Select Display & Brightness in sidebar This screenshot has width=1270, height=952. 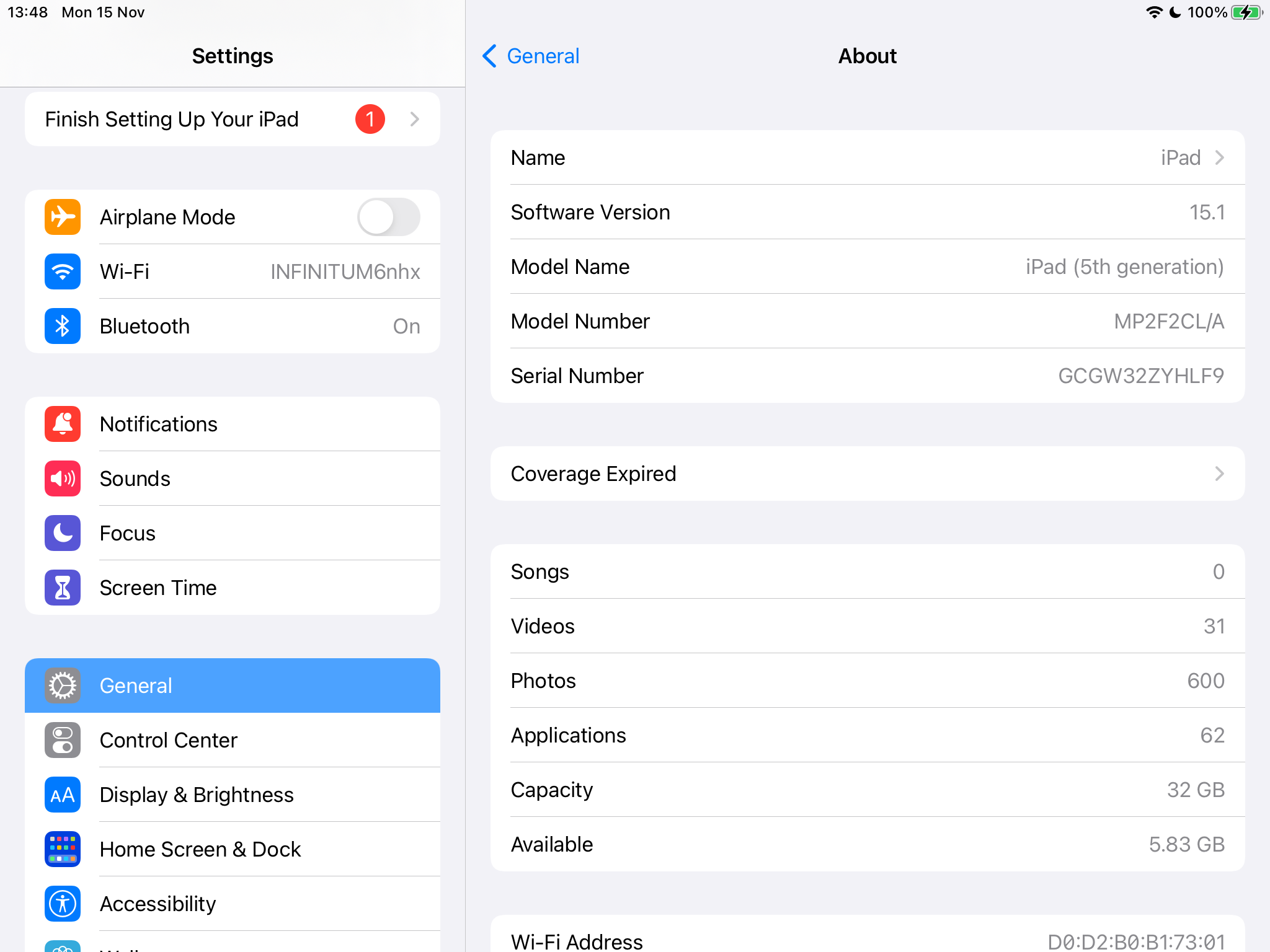point(233,795)
